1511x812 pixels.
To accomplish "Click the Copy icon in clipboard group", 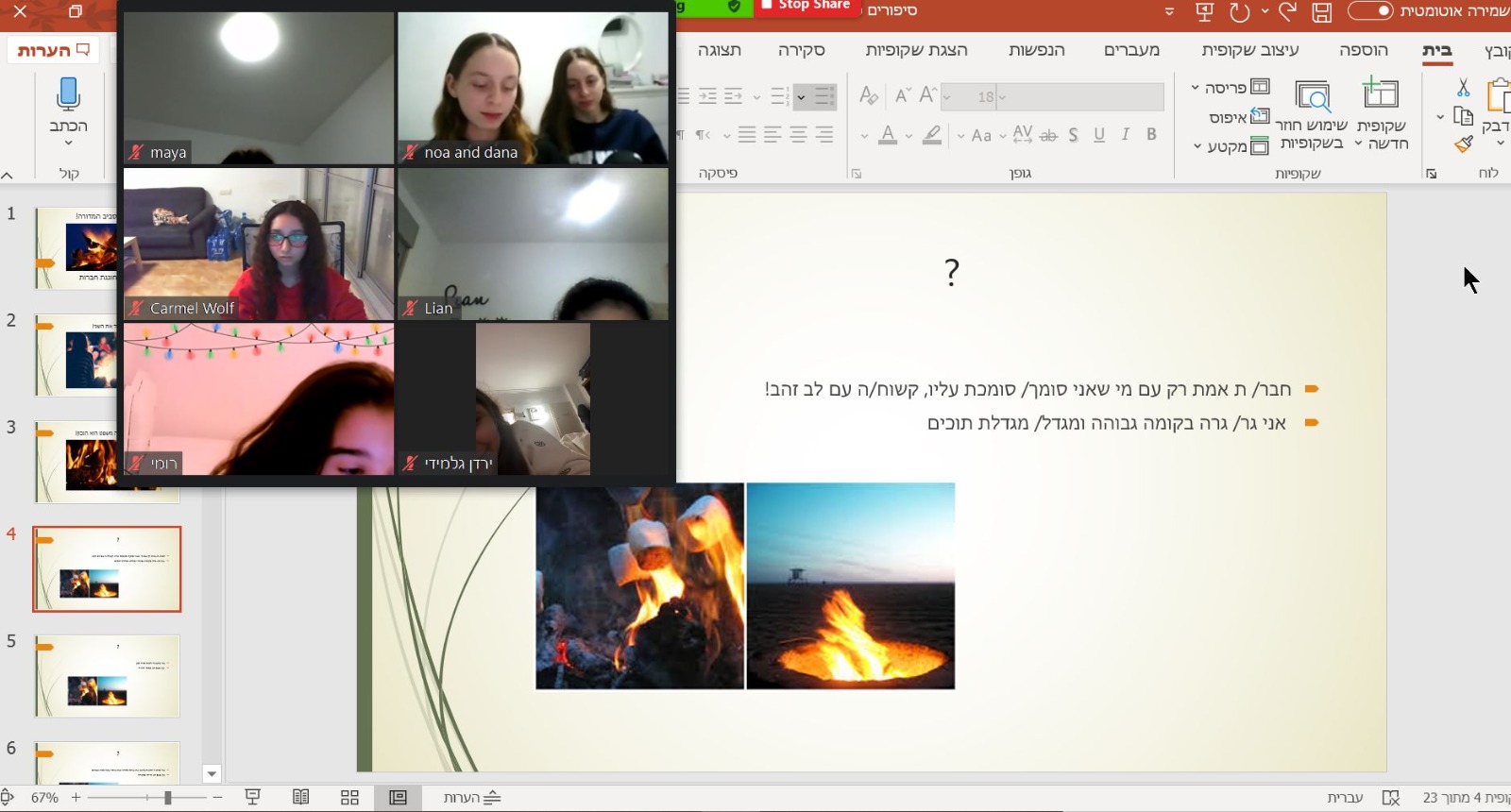I will [1463, 117].
